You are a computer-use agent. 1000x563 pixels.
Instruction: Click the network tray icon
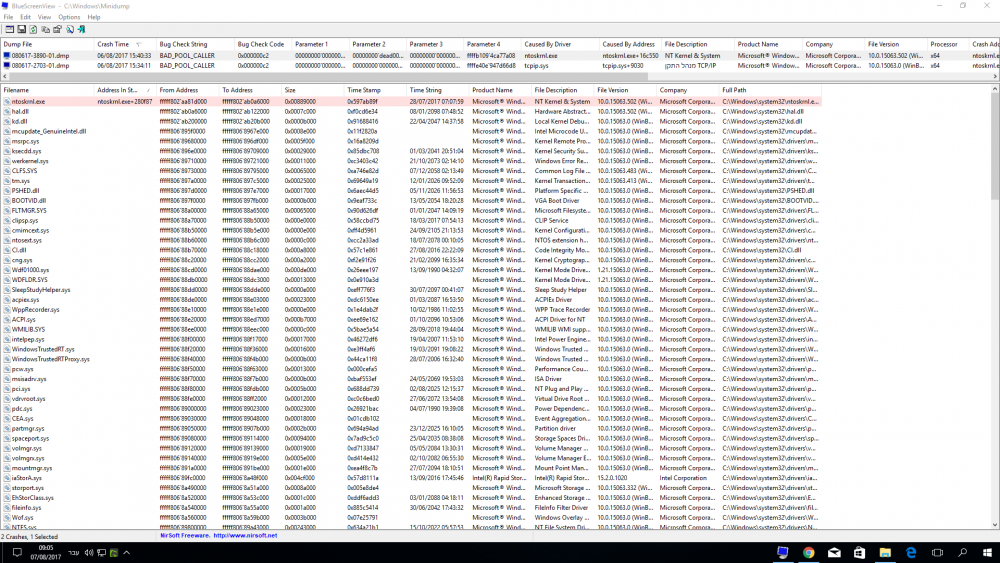(101, 553)
